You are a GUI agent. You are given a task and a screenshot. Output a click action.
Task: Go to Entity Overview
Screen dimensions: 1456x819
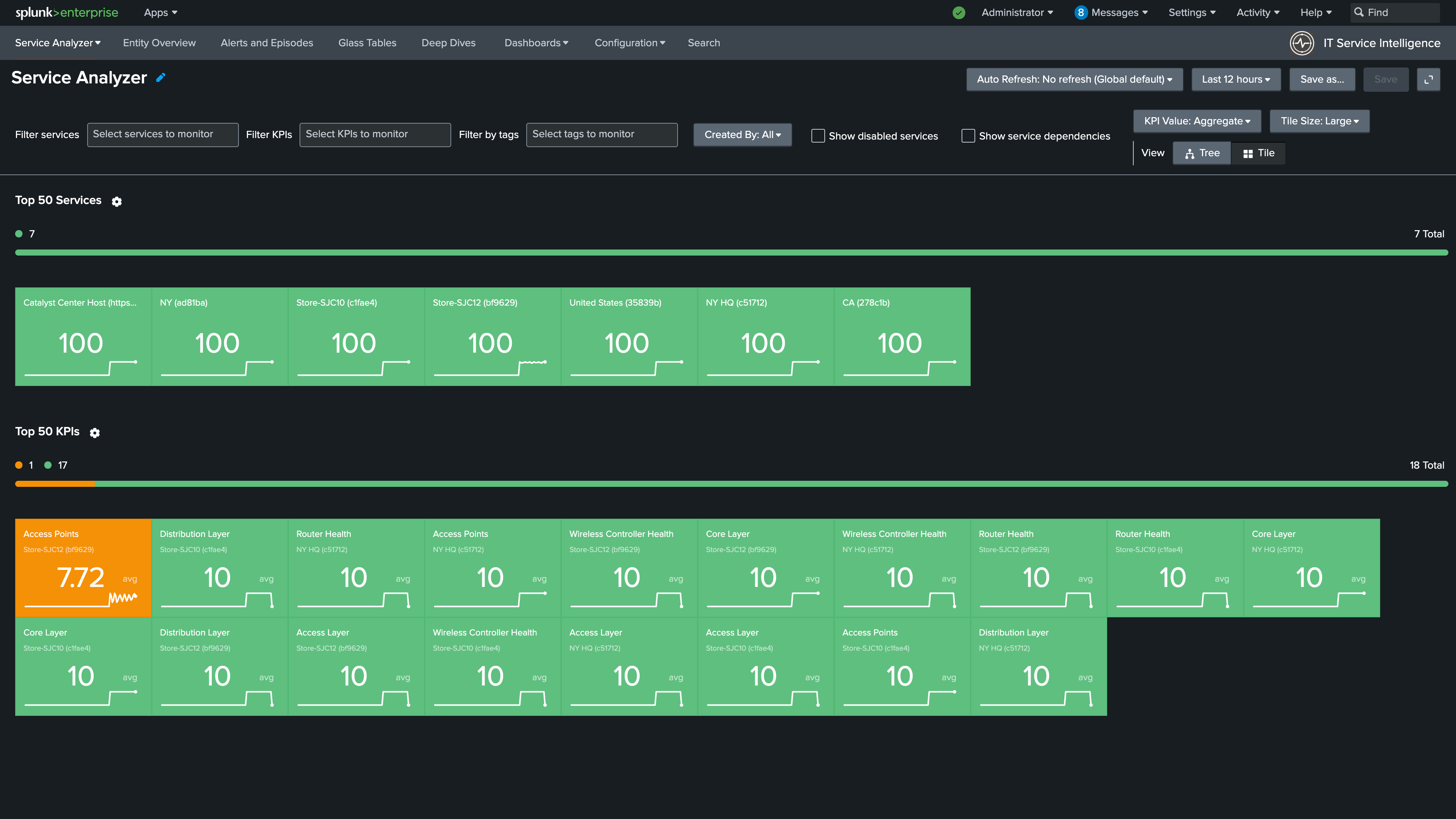coord(159,43)
